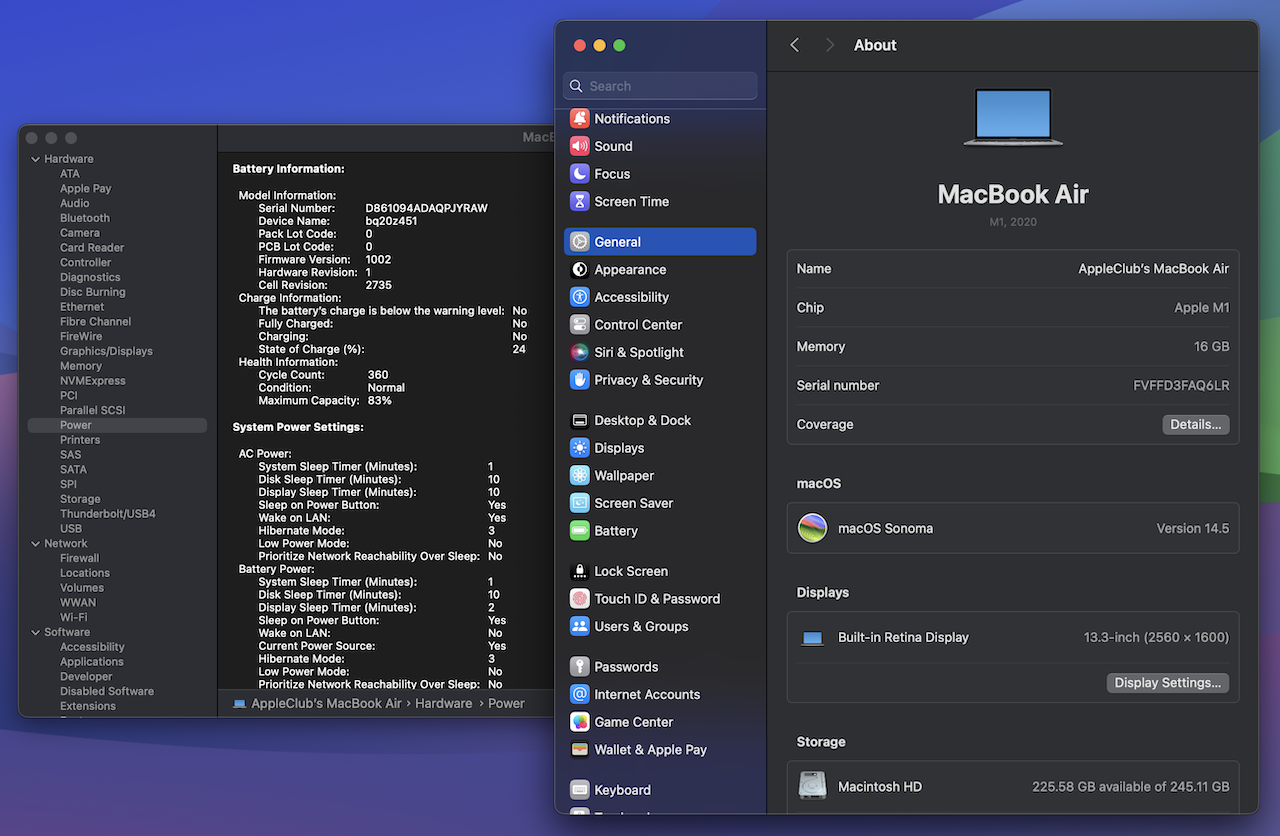1280x836 pixels.
Task: Open Lock Screen icon
Action: 580,571
